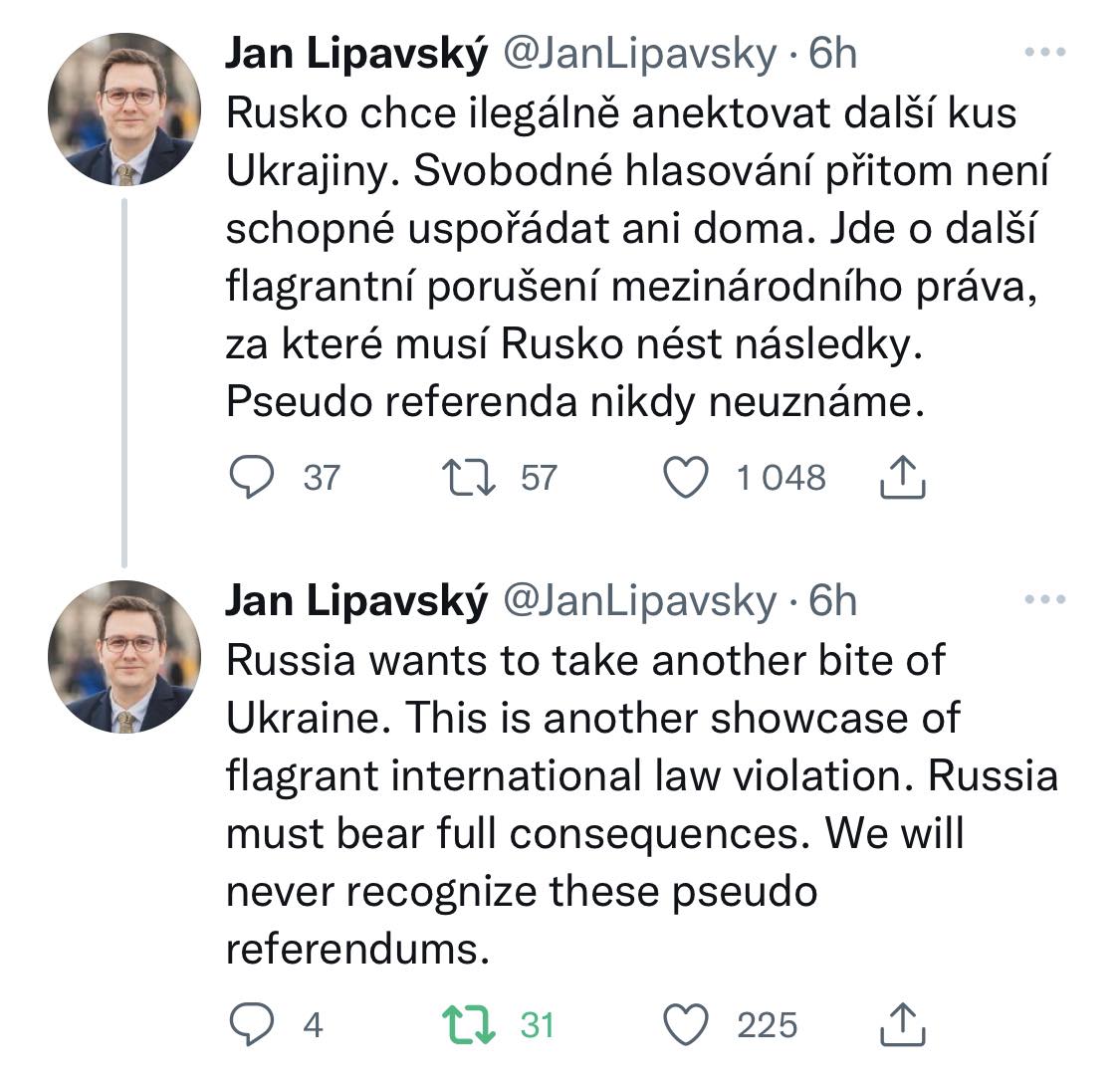Screen dimensions: 1120x1079
Task: Reply to the Czech-language tweet
Action: pyautogui.click(x=252, y=477)
